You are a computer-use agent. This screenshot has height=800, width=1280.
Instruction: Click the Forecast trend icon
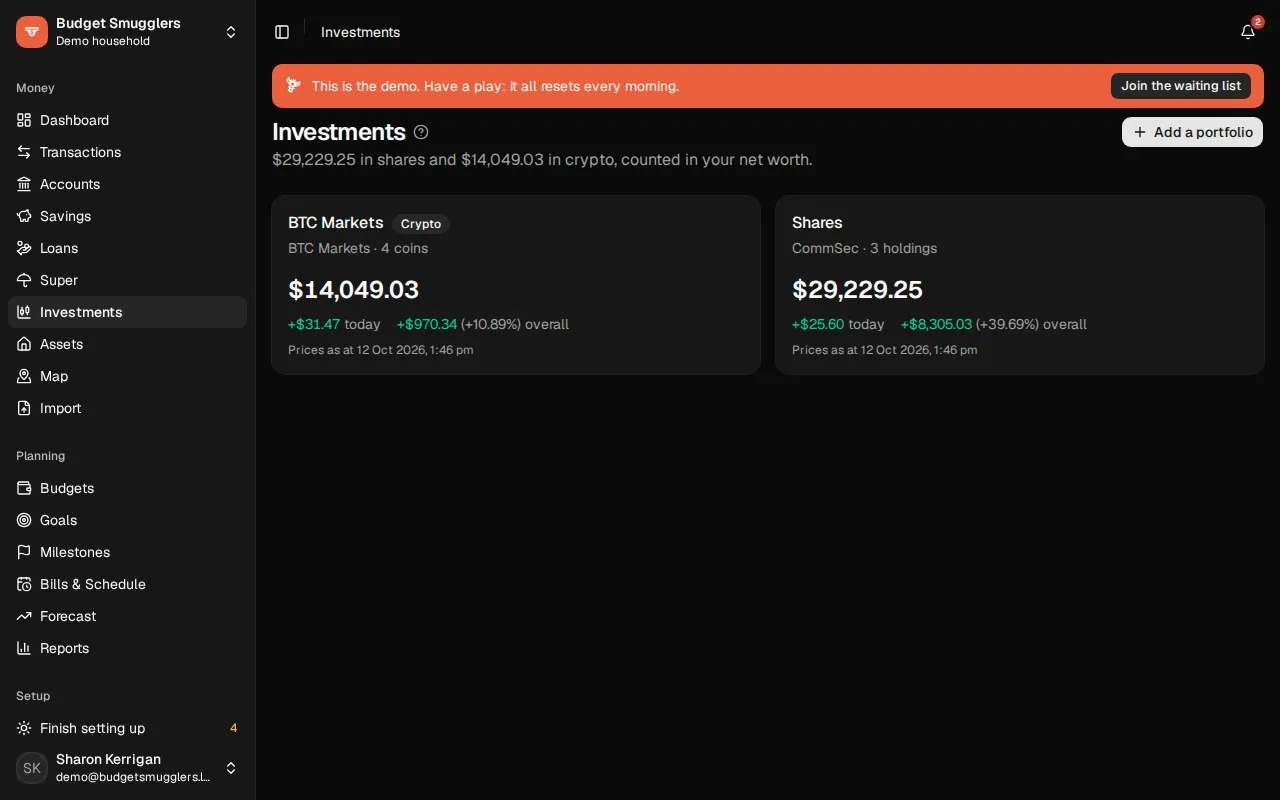tap(24, 616)
